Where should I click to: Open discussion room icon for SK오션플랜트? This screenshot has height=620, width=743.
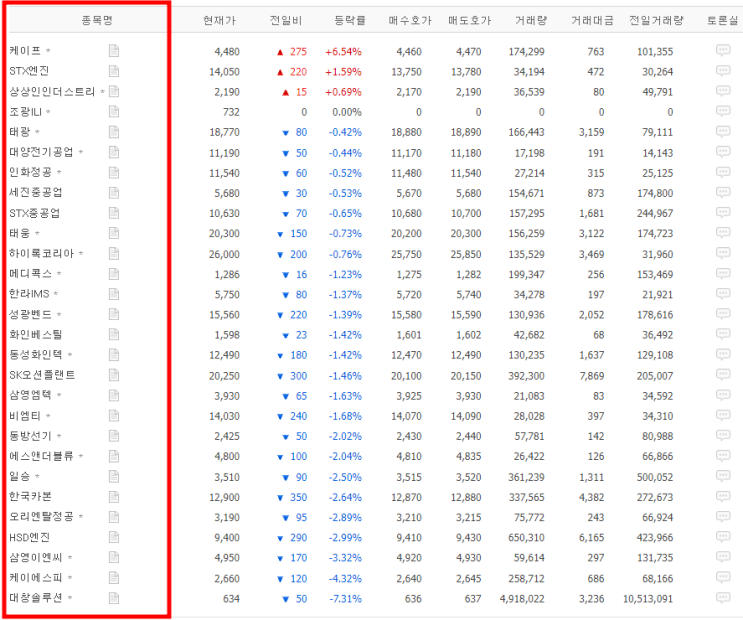point(723,375)
